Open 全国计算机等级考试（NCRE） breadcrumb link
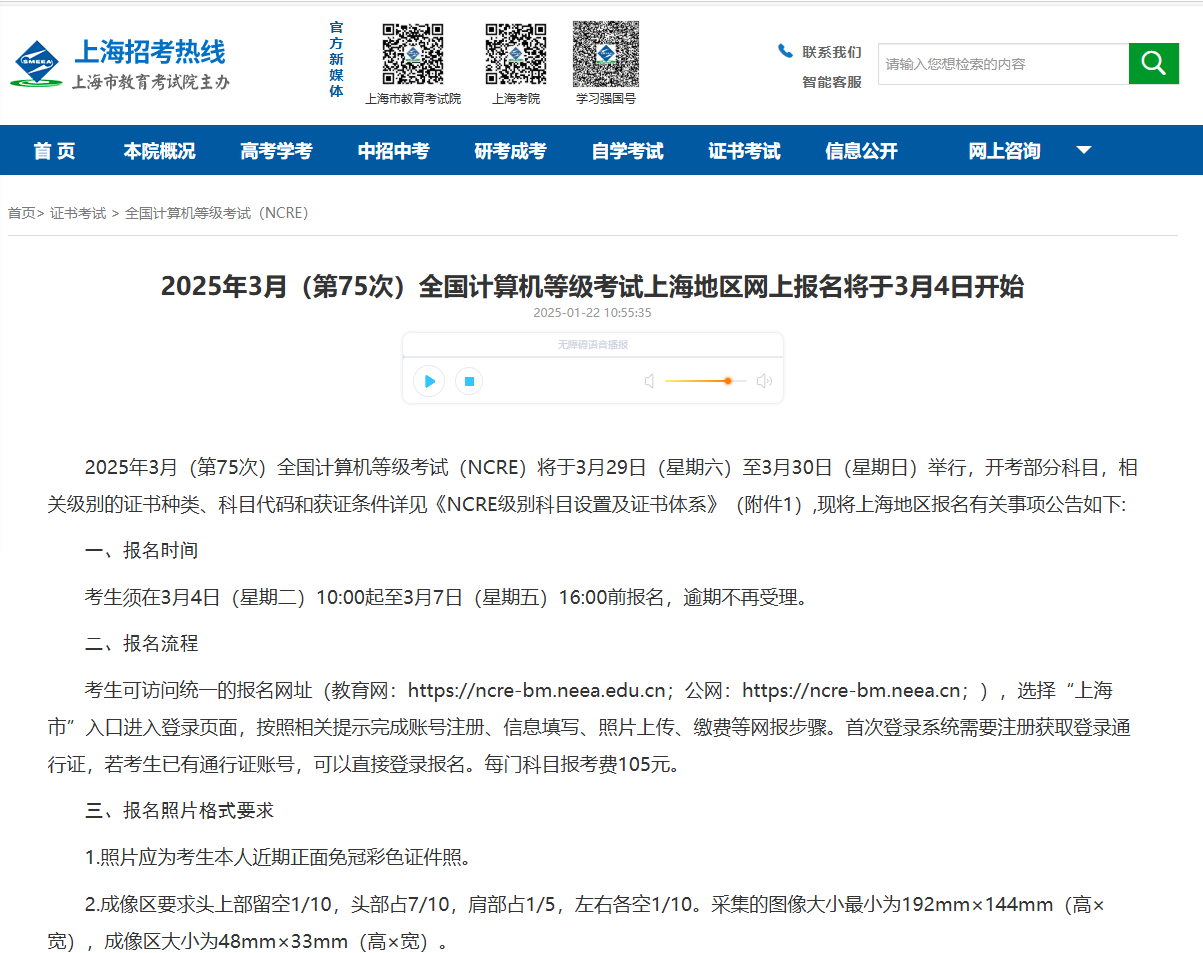This screenshot has height=953, width=1203. [216, 213]
